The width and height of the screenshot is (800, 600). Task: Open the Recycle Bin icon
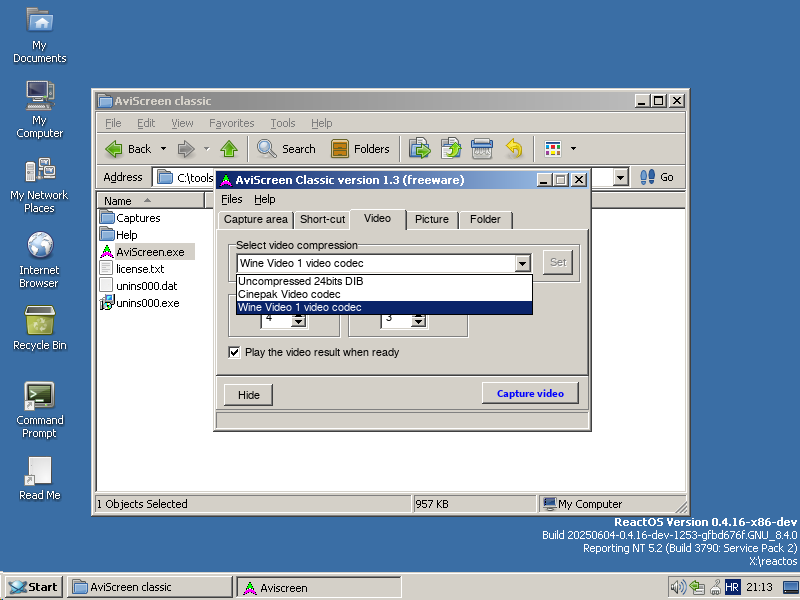click(39, 329)
